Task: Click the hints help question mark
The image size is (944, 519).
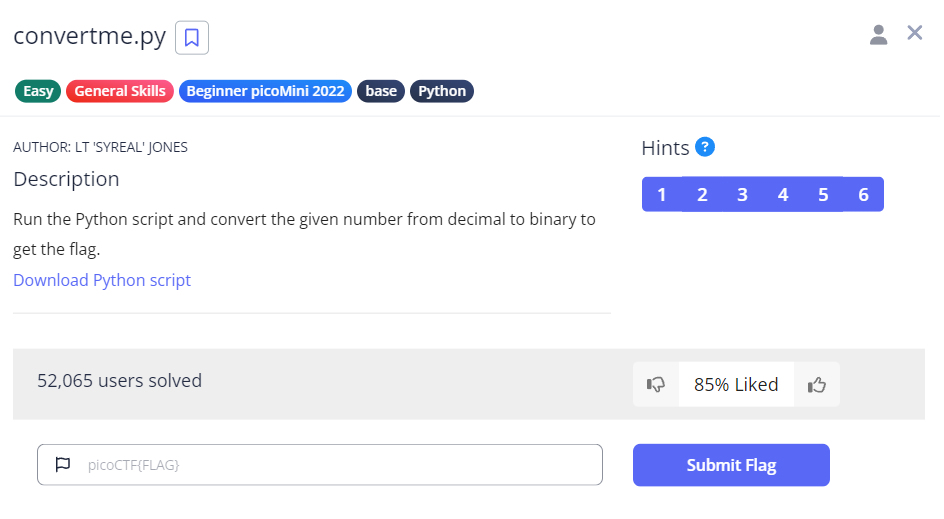Action: coord(705,147)
